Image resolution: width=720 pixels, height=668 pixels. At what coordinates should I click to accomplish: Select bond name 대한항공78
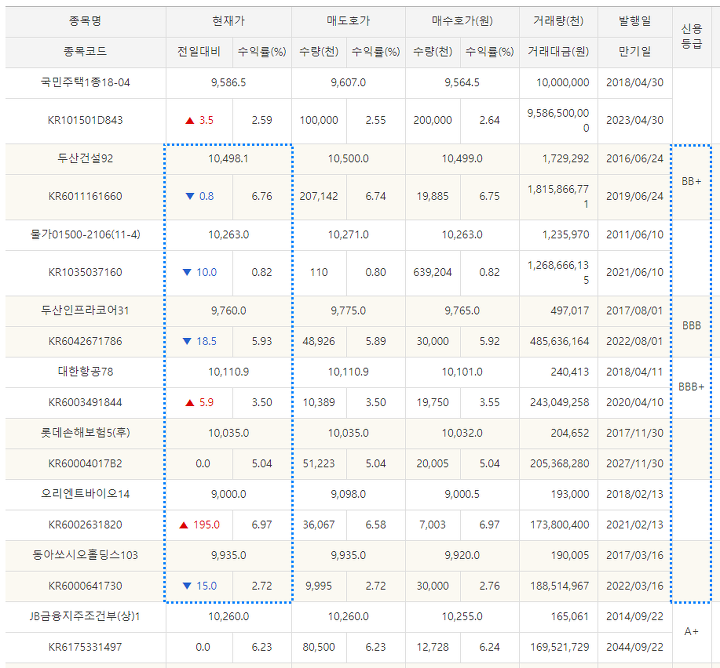click(x=85, y=371)
